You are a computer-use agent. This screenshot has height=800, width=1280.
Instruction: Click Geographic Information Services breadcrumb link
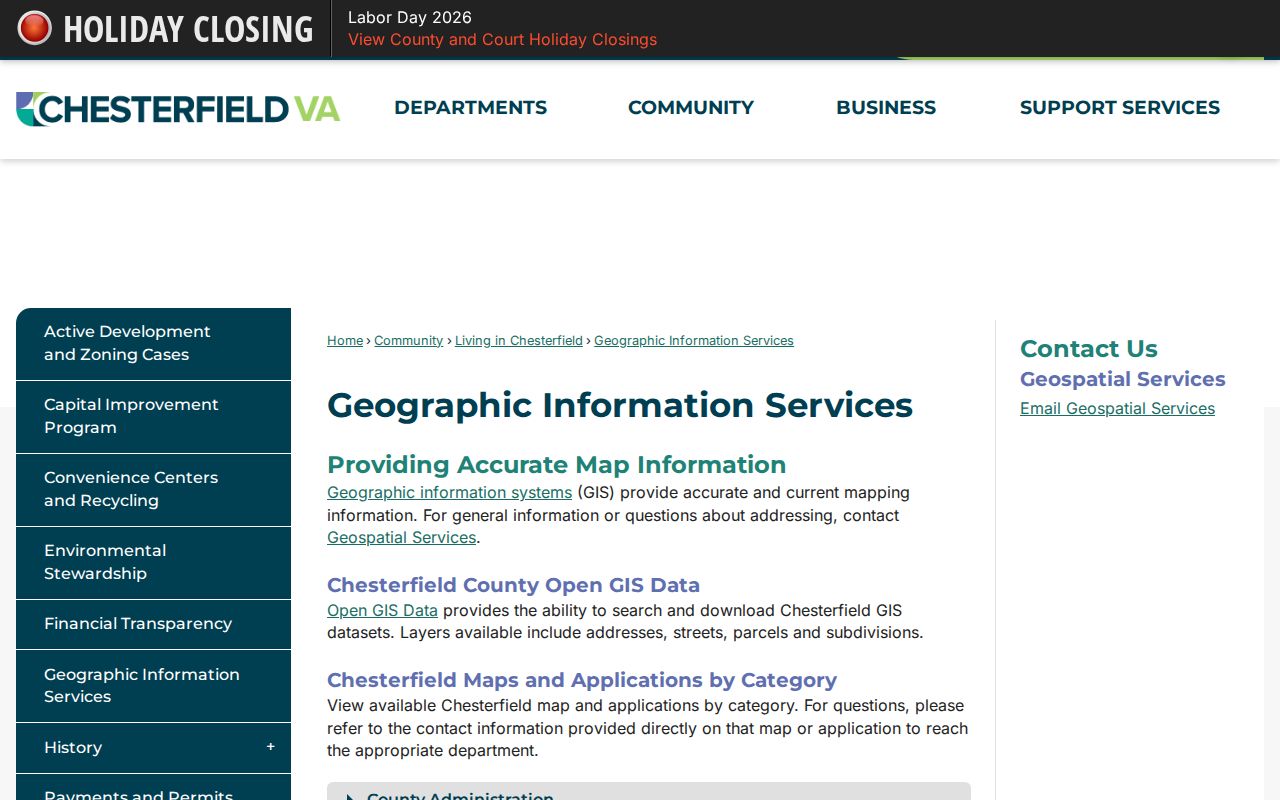tap(694, 341)
